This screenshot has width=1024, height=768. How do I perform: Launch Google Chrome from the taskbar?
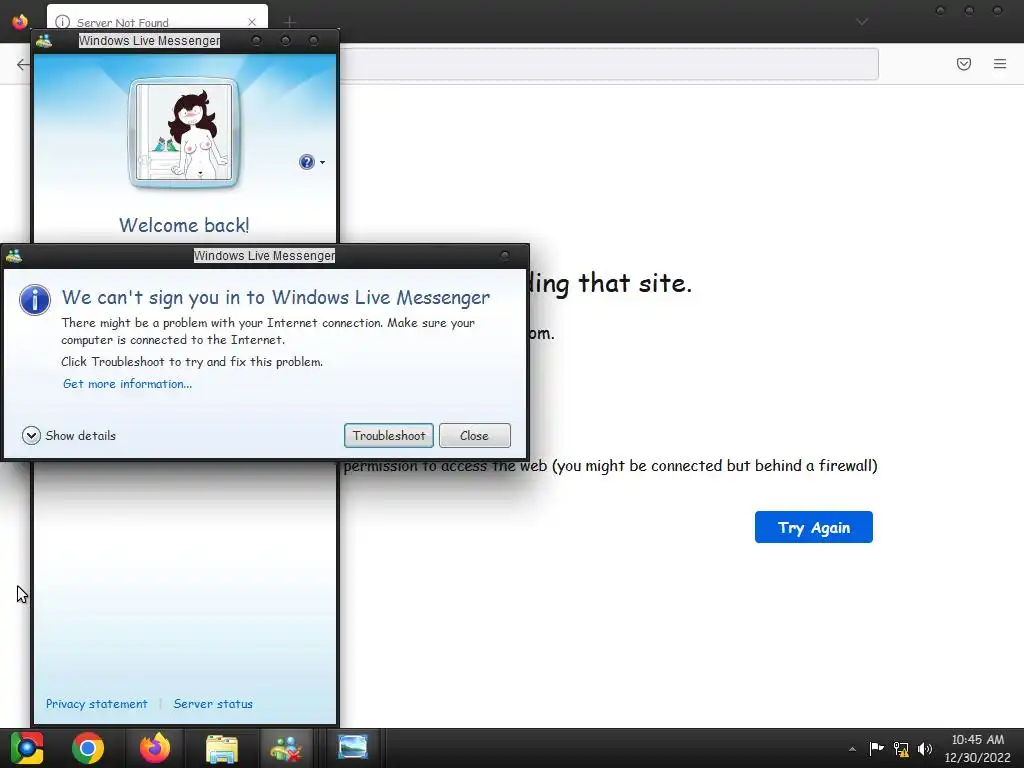[88, 748]
